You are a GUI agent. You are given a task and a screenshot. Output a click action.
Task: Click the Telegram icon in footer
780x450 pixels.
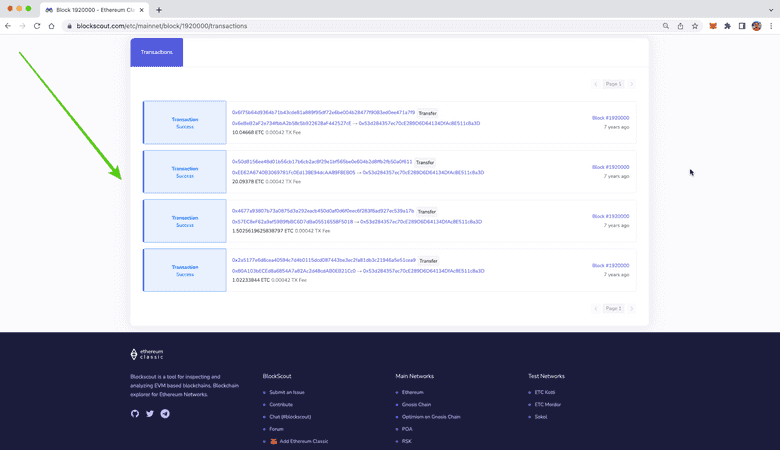pos(165,413)
